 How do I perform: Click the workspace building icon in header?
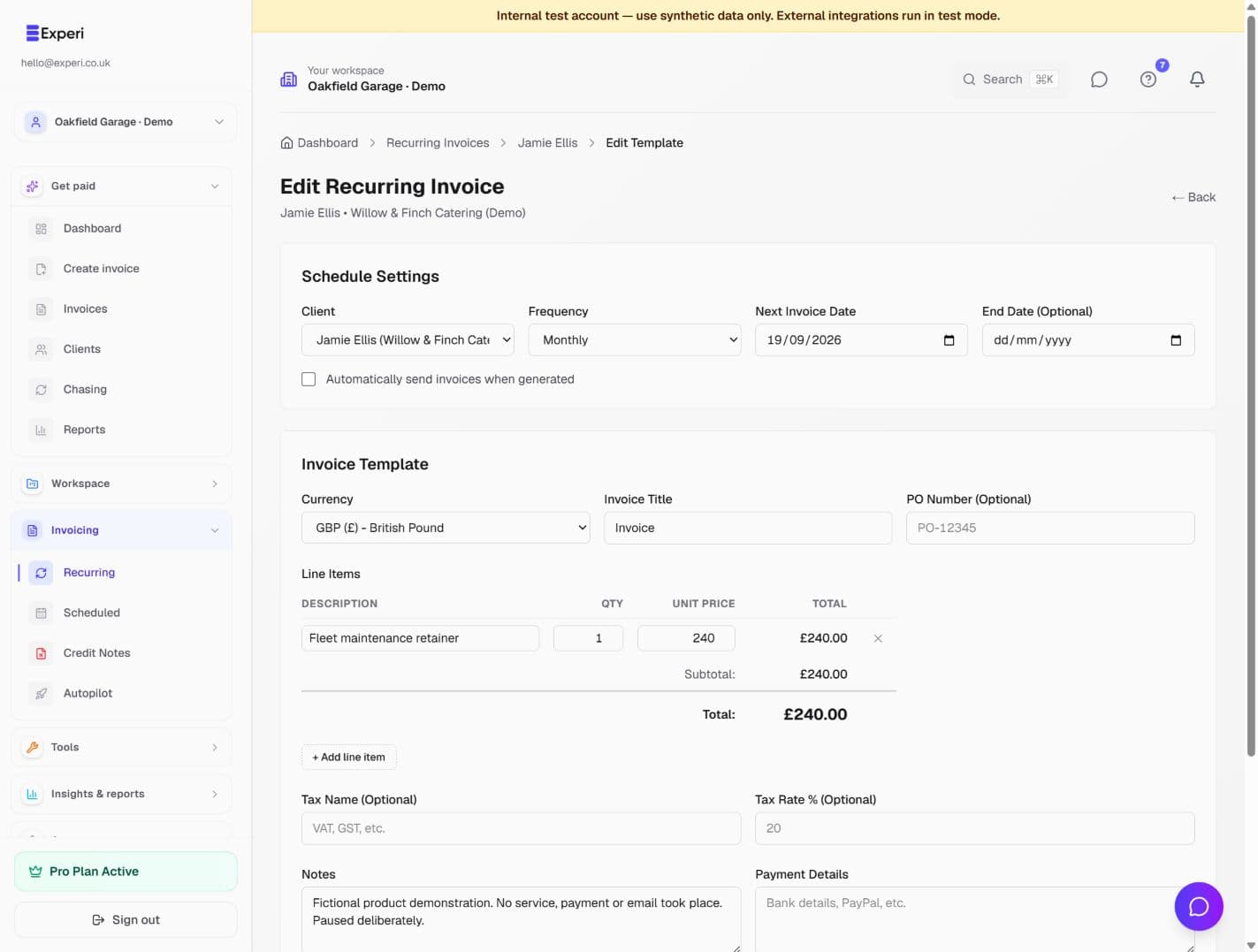(x=289, y=80)
